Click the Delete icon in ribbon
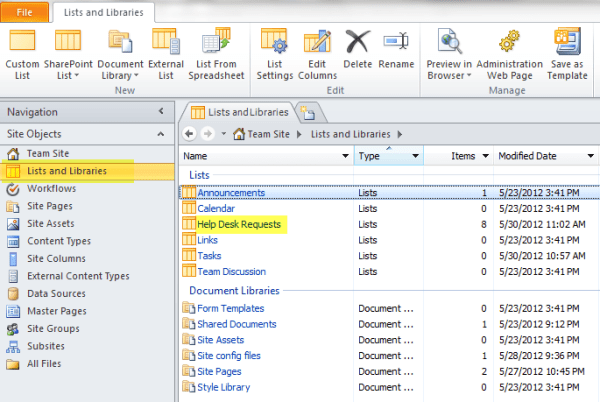Image resolution: width=600 pixels, height=402 pixels. point(358,43)
